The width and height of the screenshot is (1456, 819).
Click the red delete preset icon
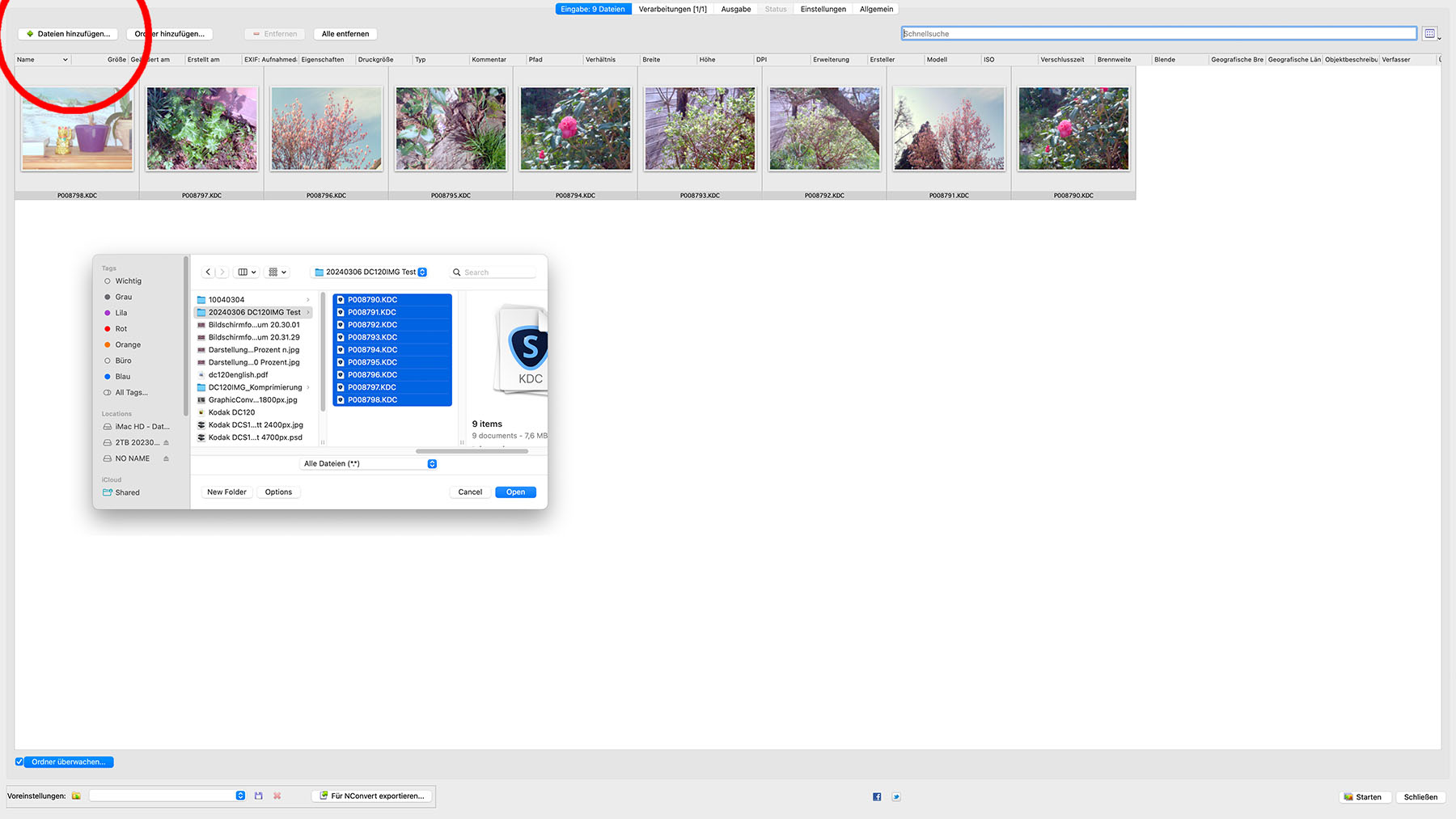click(277, 796)
